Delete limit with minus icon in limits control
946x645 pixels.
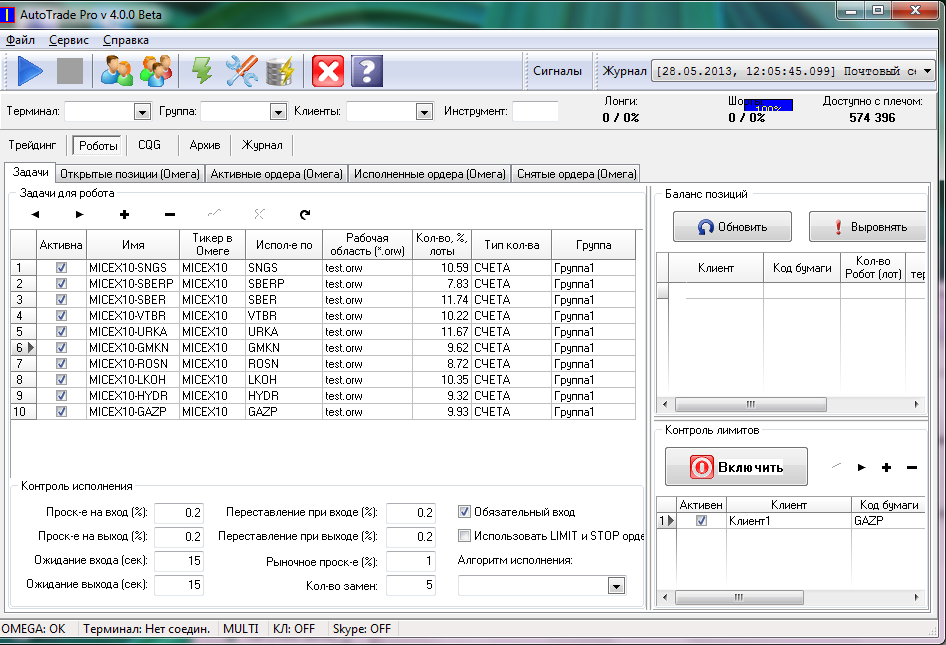(912, 467)
